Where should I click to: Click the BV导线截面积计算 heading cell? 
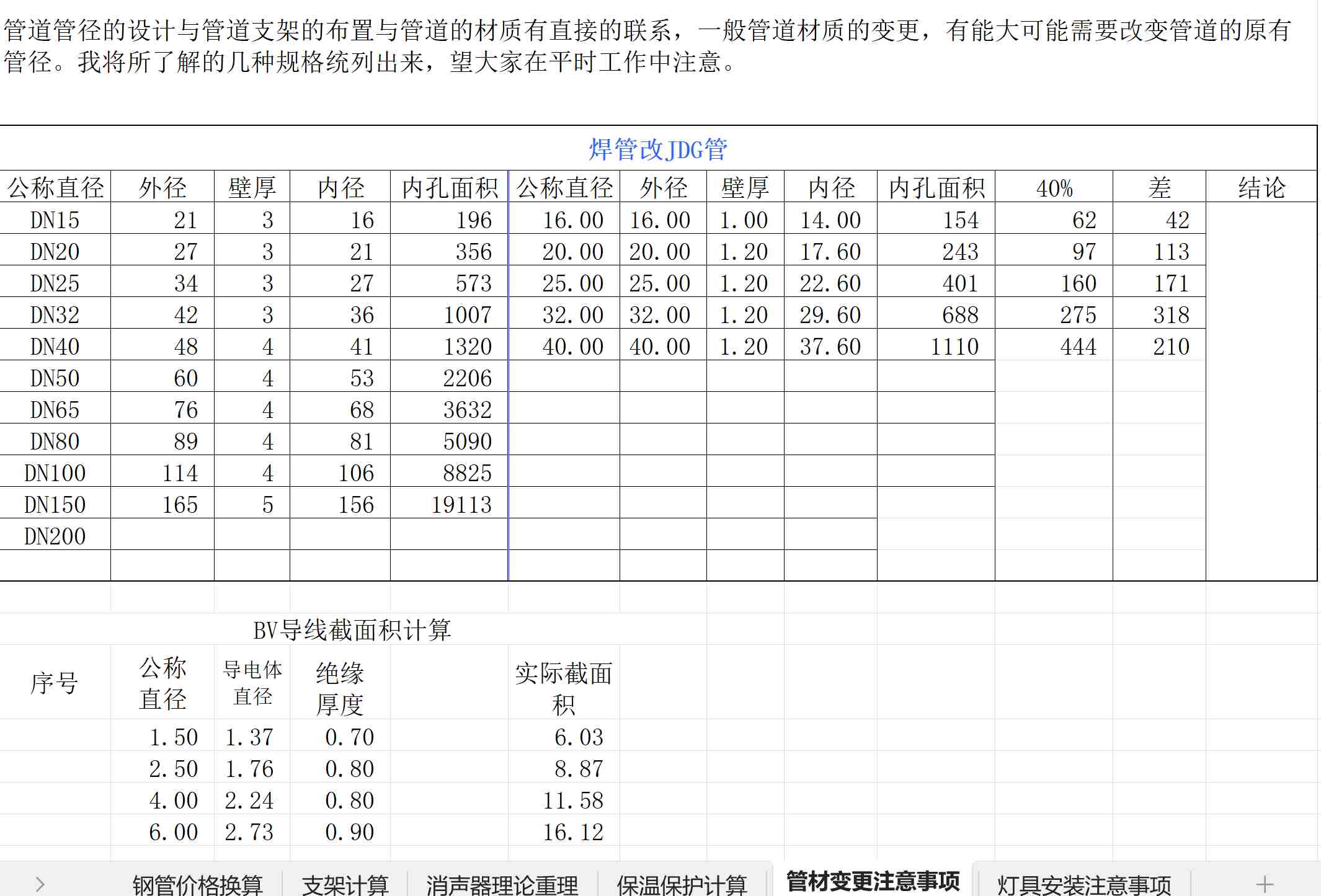[x=352, y=630]
